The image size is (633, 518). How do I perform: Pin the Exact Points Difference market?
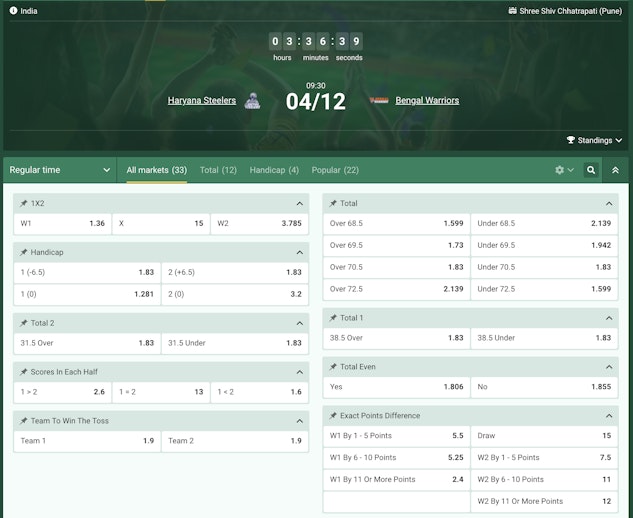pos(333,415)
